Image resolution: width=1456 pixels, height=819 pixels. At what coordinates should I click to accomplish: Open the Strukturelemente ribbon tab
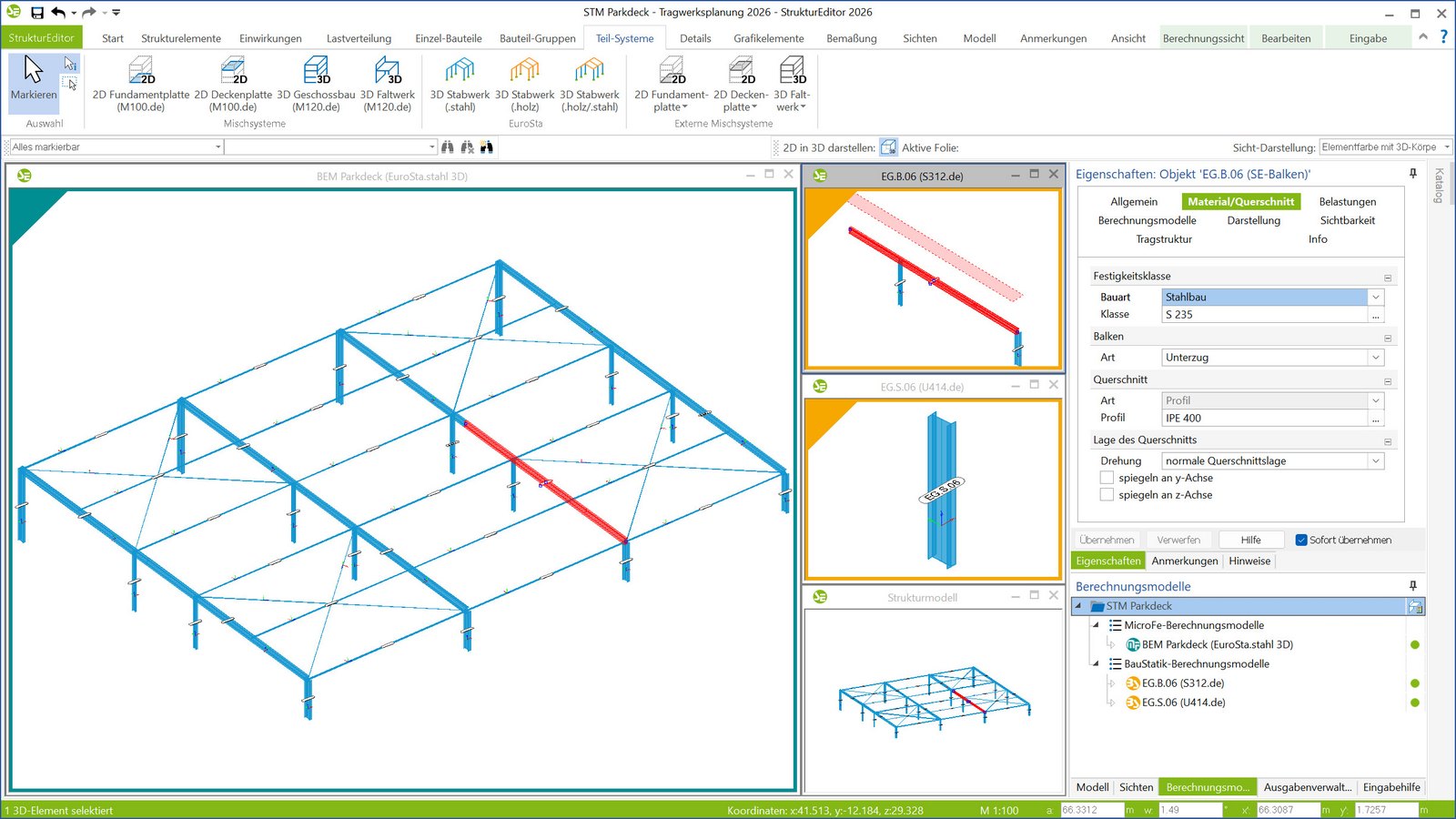pos(181,38)
